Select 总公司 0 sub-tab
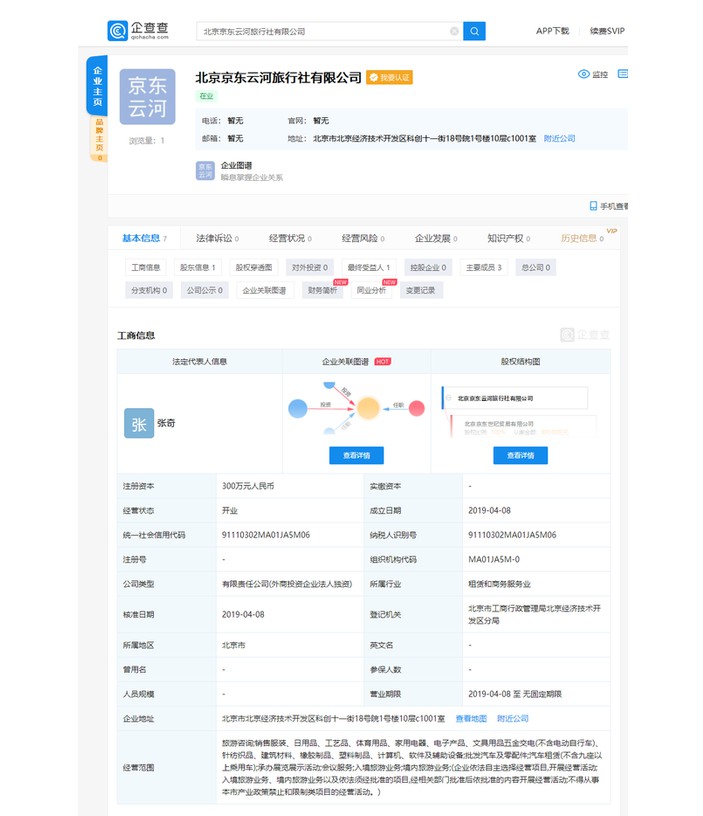Image resolution: width=703 pixels, height=816 pixels. click(535, 267)
